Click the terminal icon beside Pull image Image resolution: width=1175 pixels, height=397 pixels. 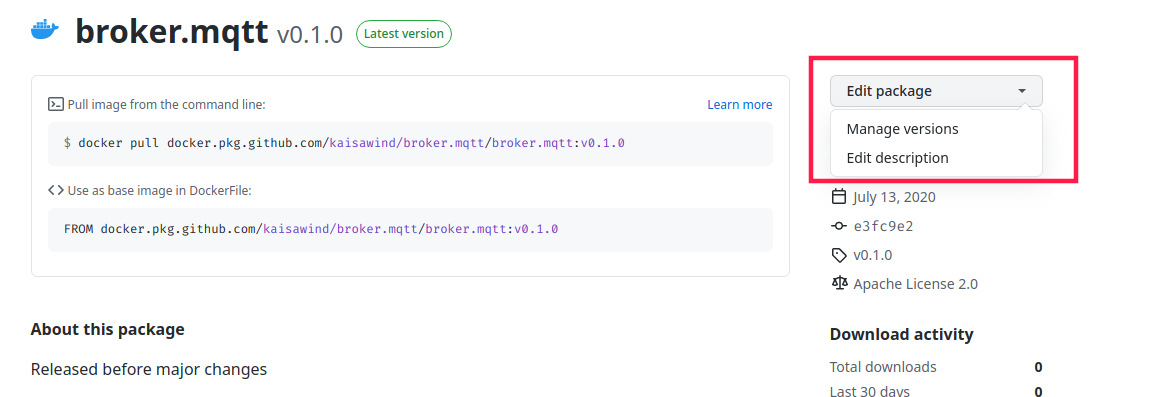(x=55, y=104)
